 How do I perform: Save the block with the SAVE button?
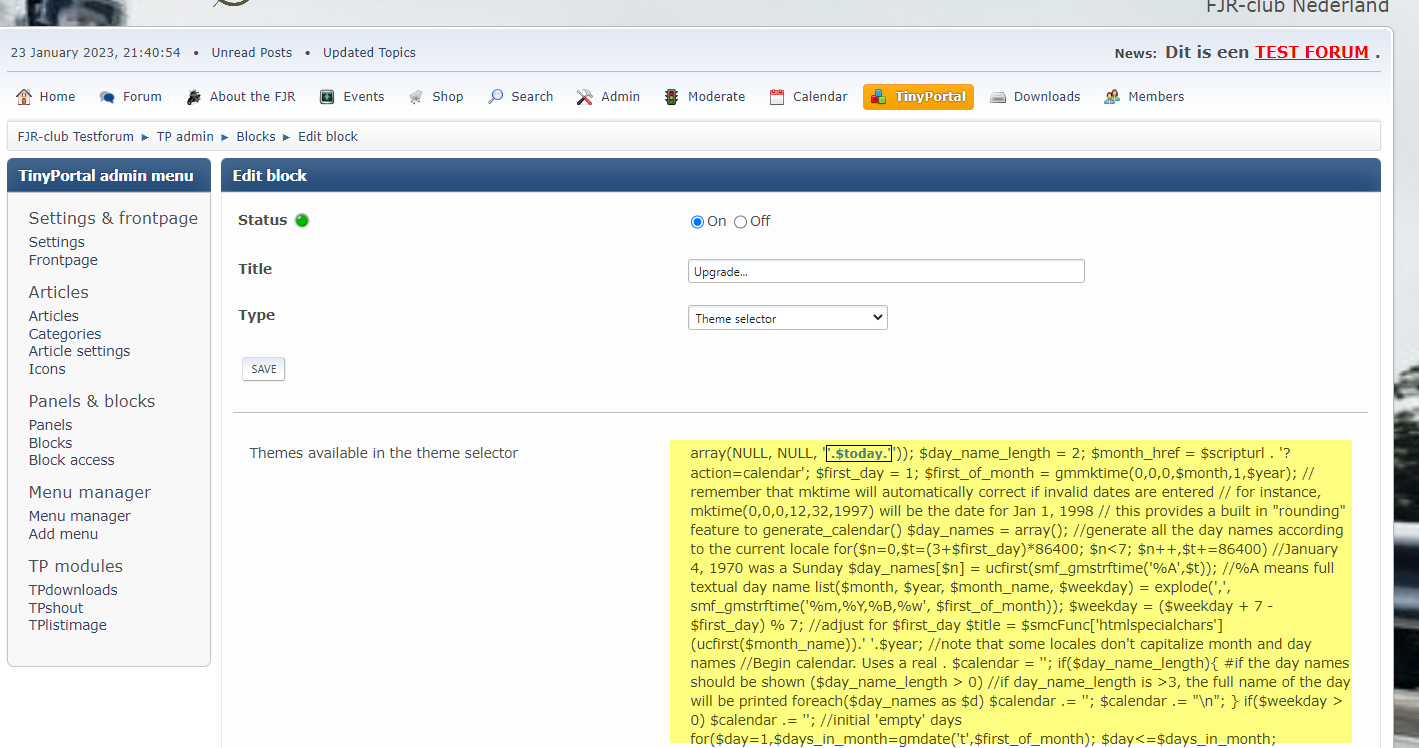click(x=263, y=368)
